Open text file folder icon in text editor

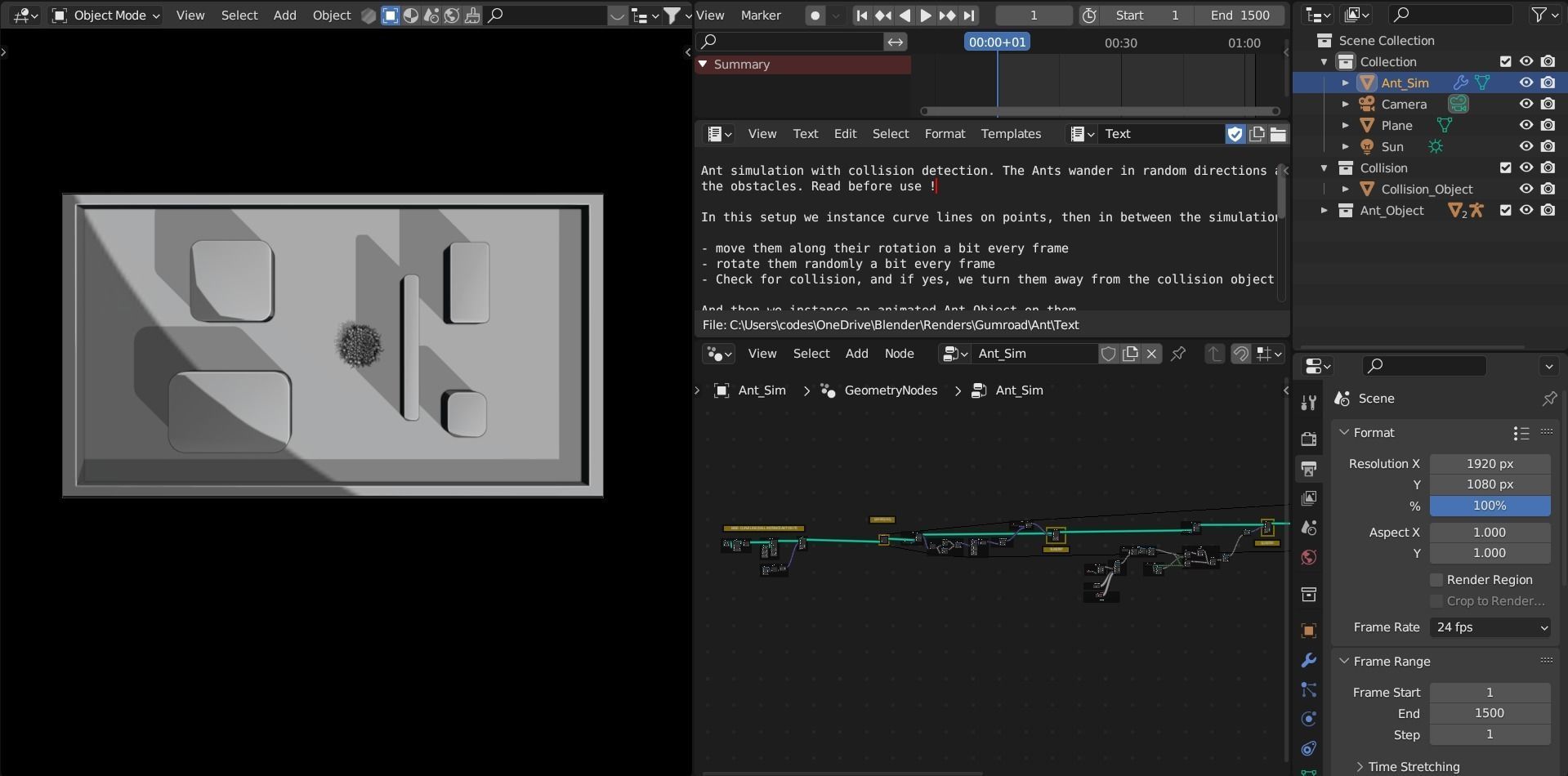tap(1278, 134)
